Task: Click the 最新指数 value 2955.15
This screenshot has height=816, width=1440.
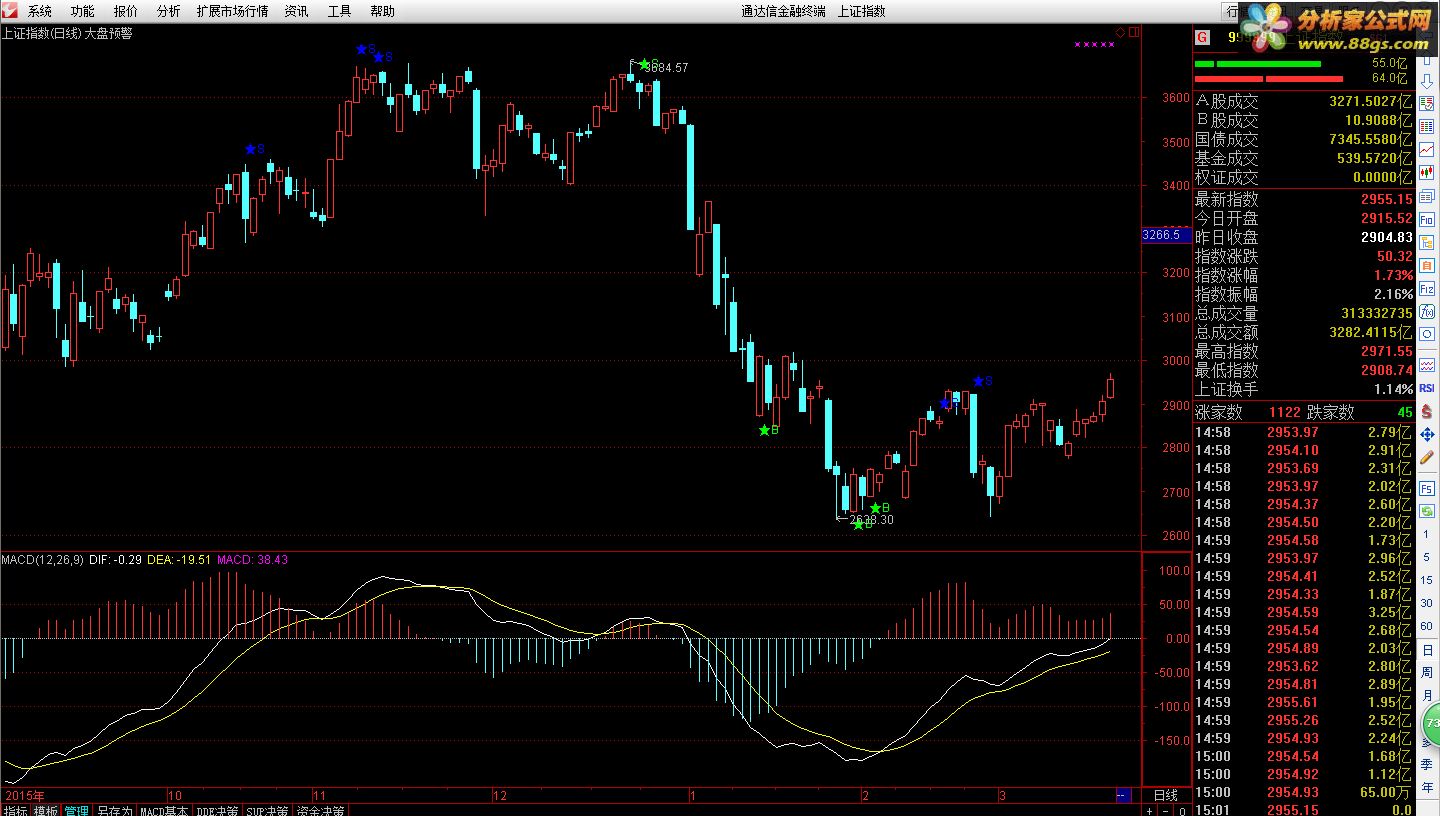Action: pyautogui.click(x=1386, y=199)
